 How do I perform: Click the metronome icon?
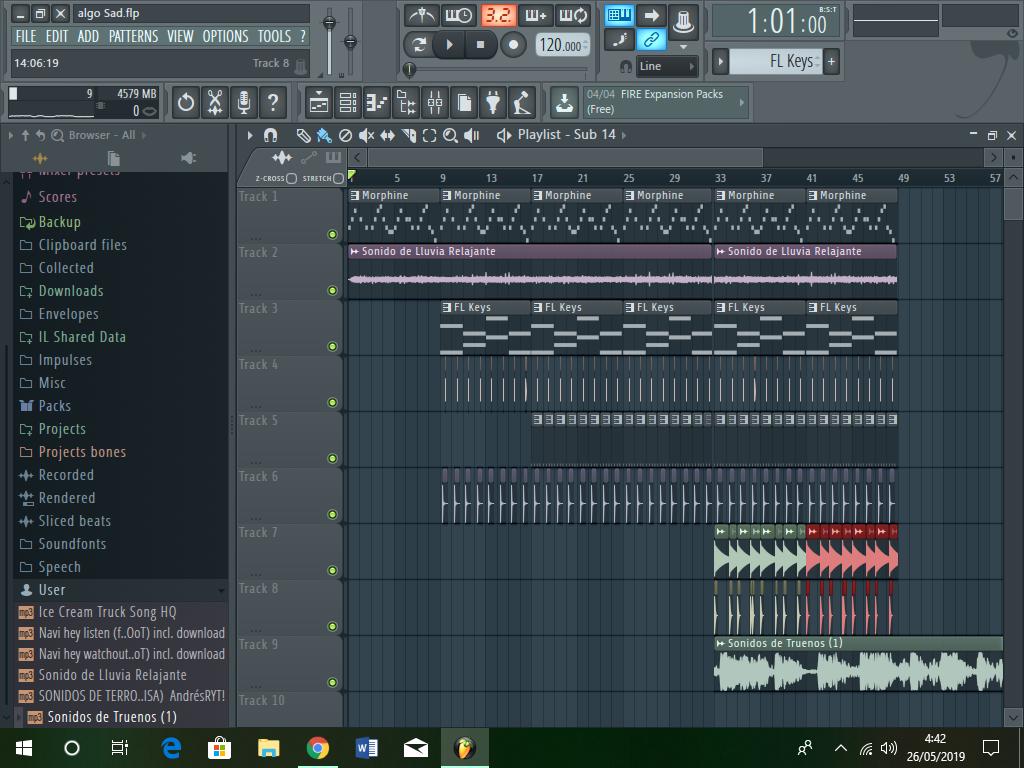coord(421,14)
